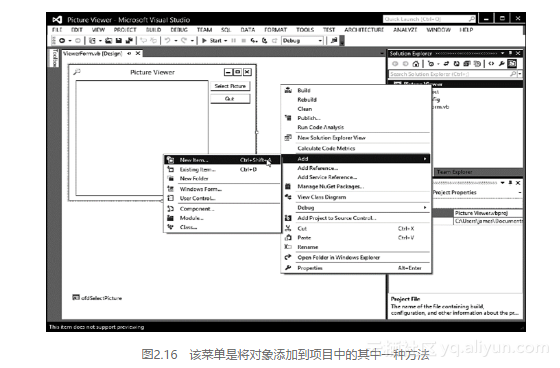Screen dimensions: 560x368
Task: Click the Quit button on the form
Action: 230,99
